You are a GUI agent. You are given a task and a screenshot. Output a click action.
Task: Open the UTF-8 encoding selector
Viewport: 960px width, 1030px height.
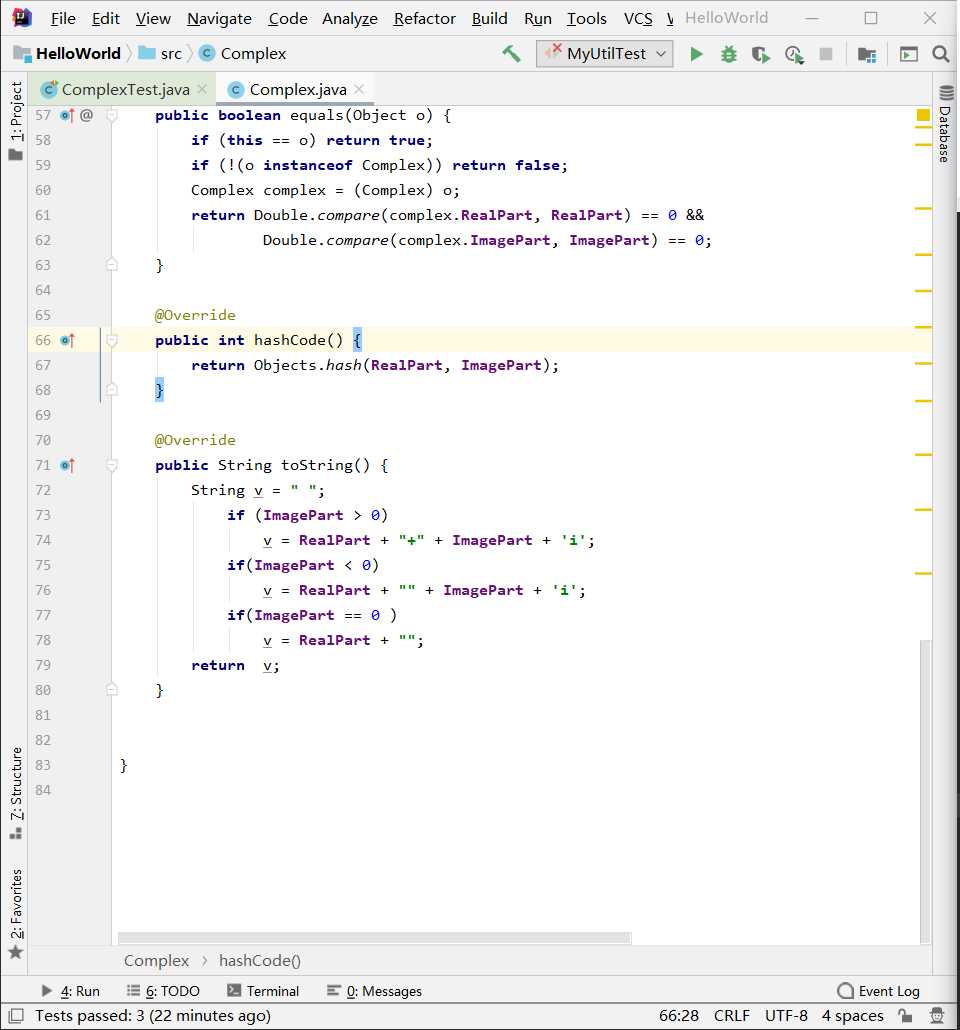pos(786,1016)
